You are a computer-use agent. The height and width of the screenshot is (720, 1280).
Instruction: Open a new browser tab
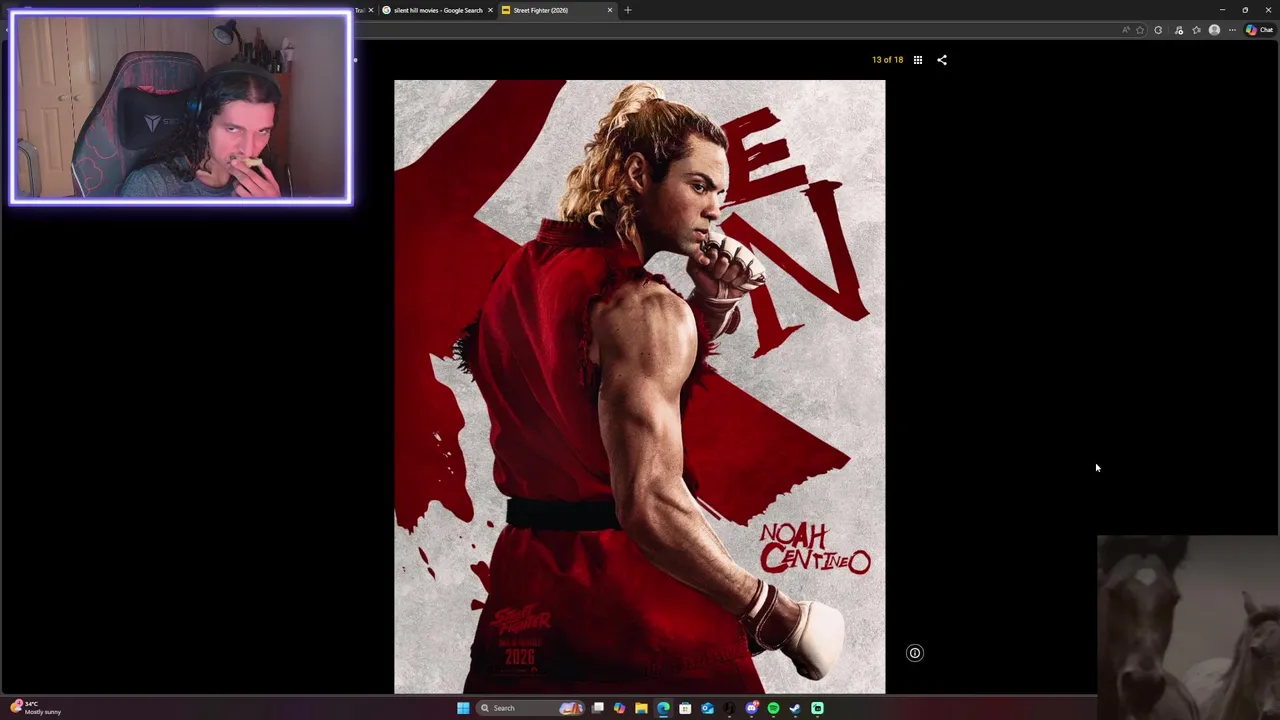(628, 10)
